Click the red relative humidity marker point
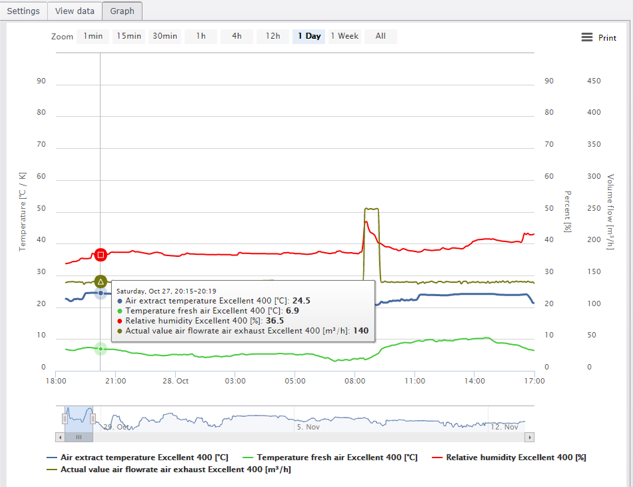The height and width of the screenshot is (487, 634). point(101,255)
